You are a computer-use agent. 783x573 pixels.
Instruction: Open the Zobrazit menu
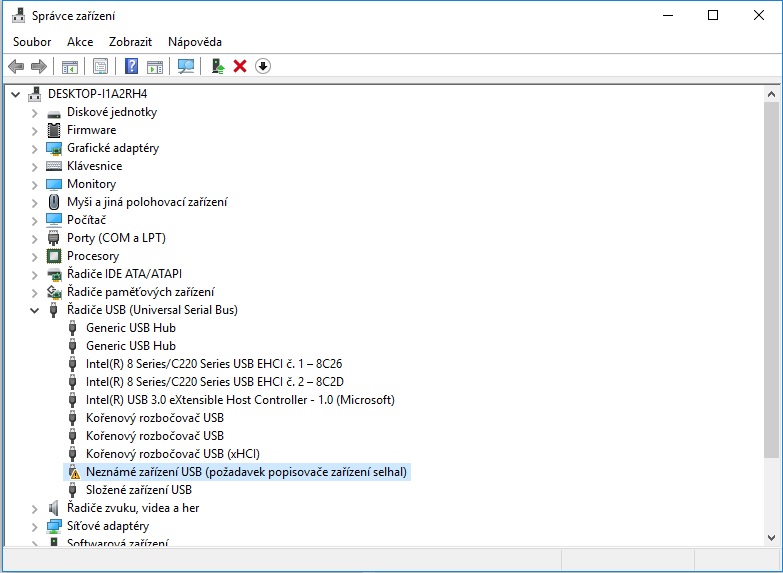pyautogui.click(x=130, y=42)
